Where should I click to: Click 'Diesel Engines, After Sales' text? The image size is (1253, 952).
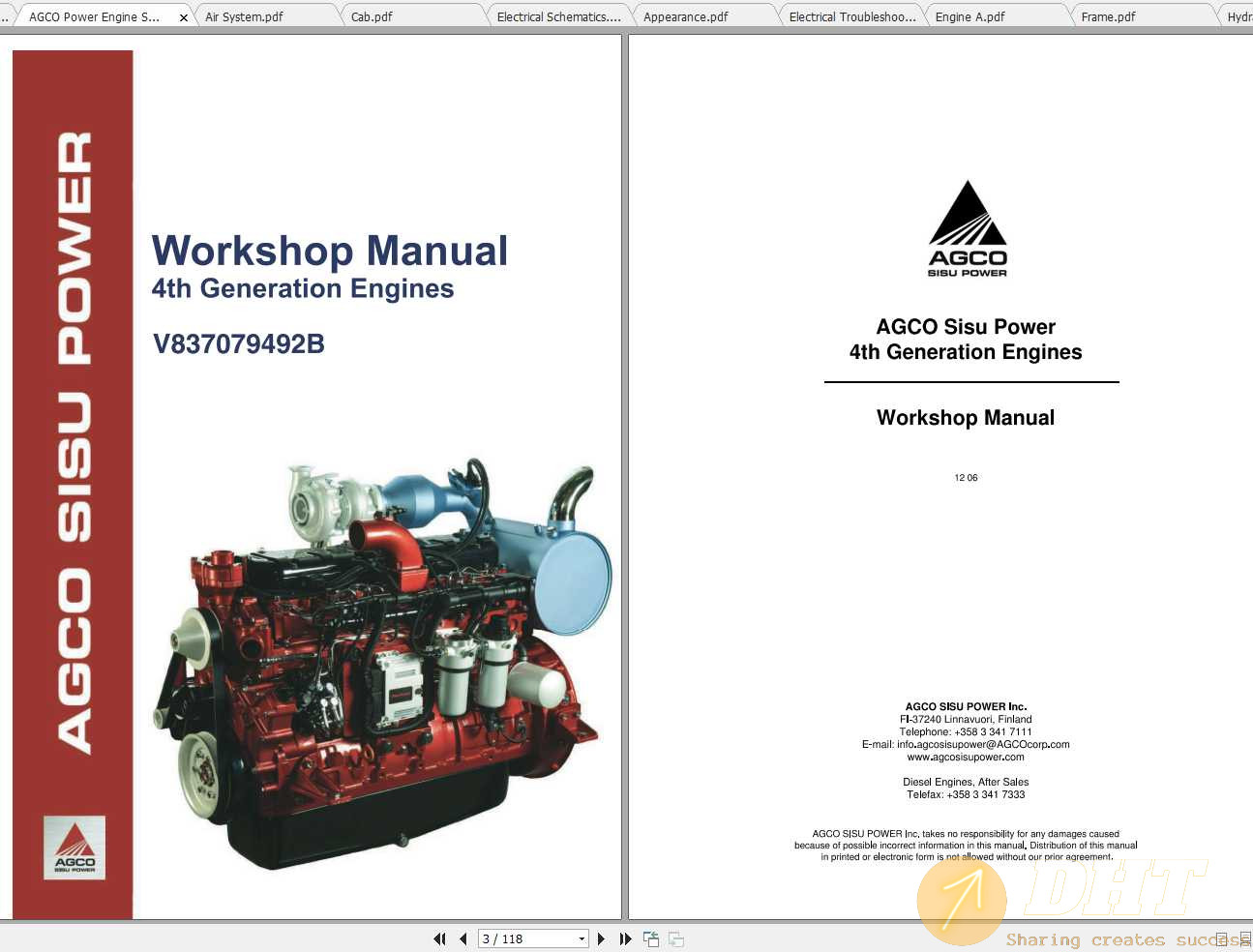click(x=966, y=782)
